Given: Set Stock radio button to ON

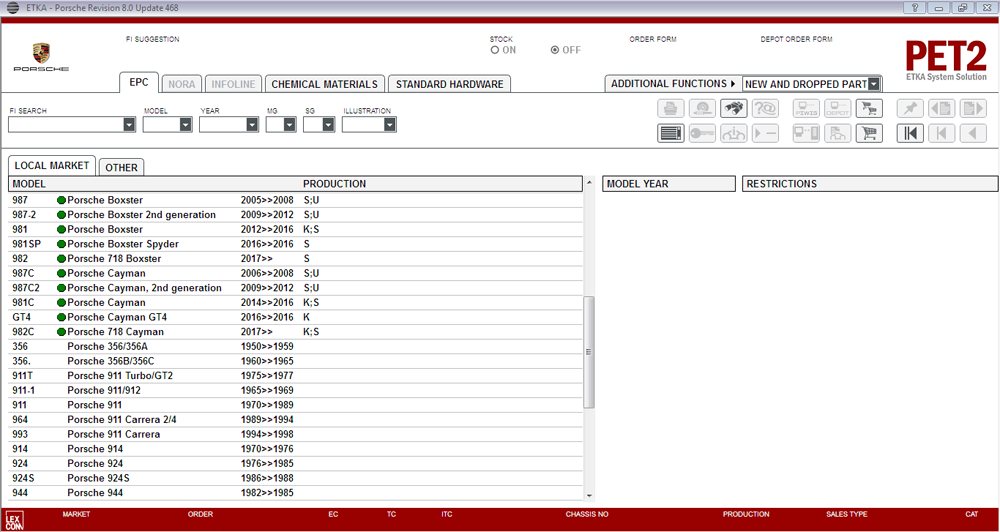Looking at the screenshot, I should (495, 50).
